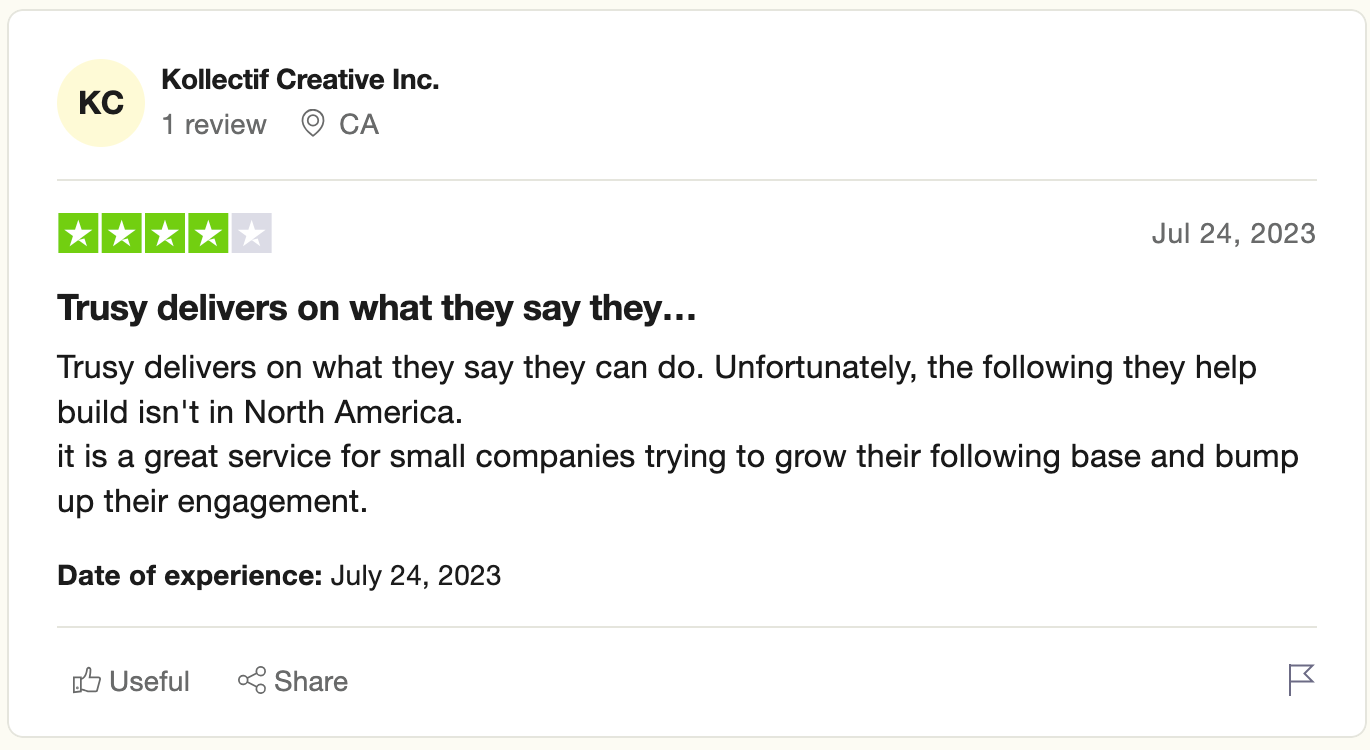
Task: Click the Share button label
Action: click(x=311, y=681)
